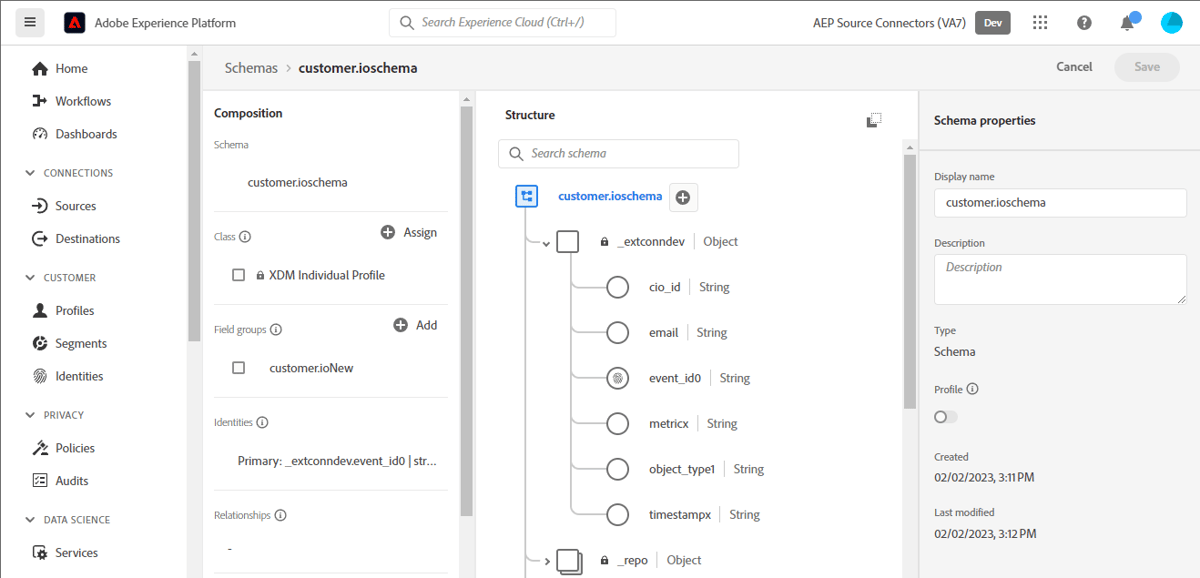The image size is (1200, 578).
Task: Open the Experience Cloud apps switcher grid
Action: click(1040, 22)
